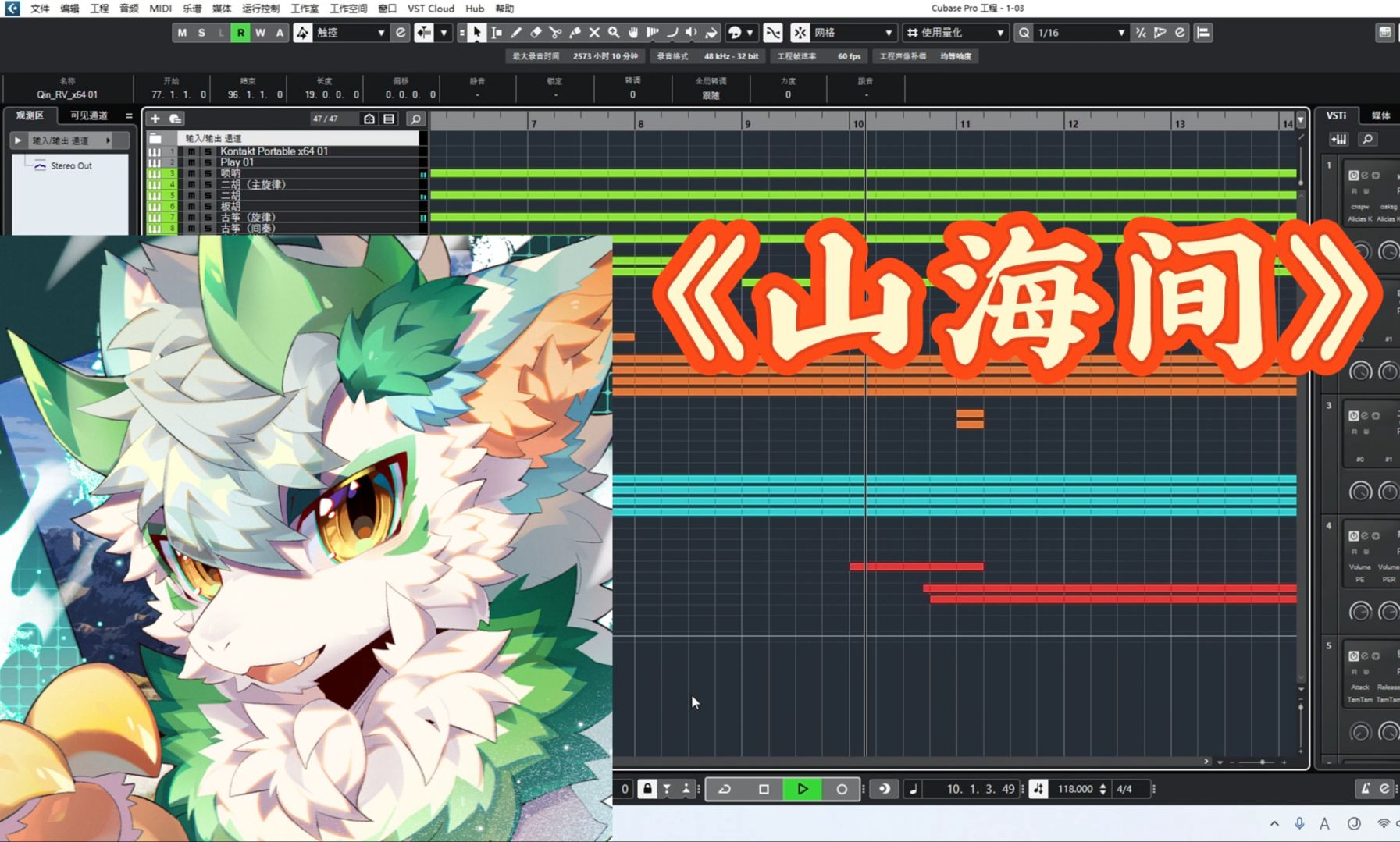Open the 文件 menu
Screen dimensions: 1400x842
pos(39,9)
